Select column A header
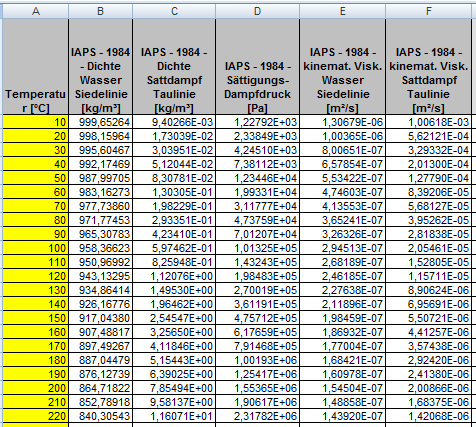 (36, 11)
